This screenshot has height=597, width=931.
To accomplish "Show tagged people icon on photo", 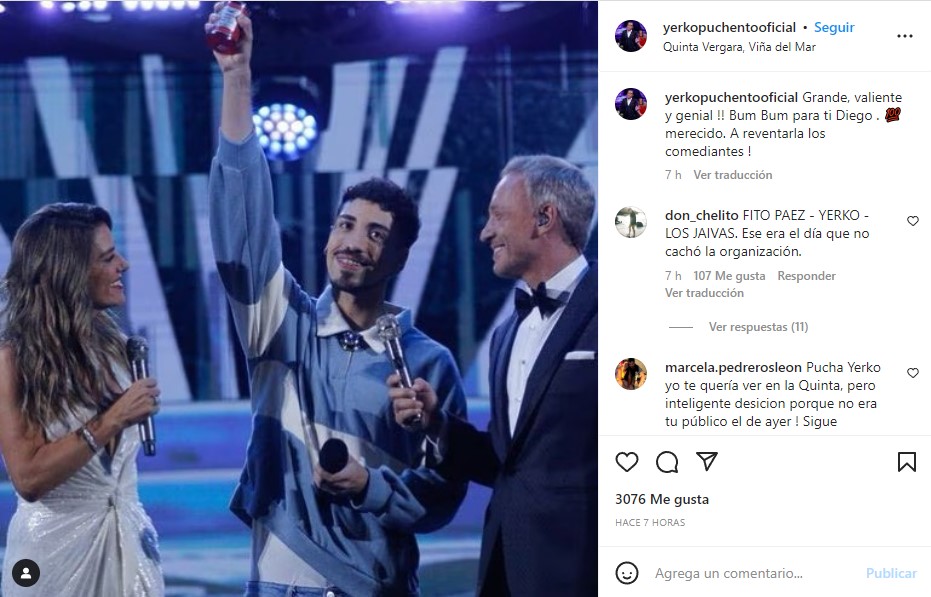I will pos(26,573).
